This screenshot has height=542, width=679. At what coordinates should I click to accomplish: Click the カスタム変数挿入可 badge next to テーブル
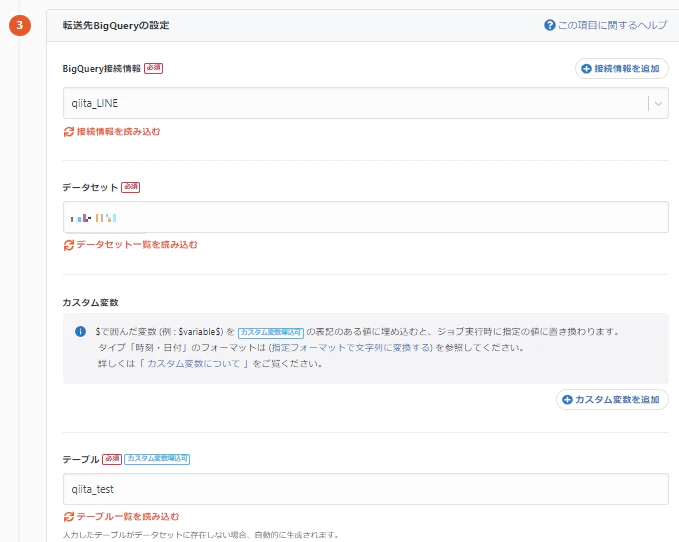point(157,459)
